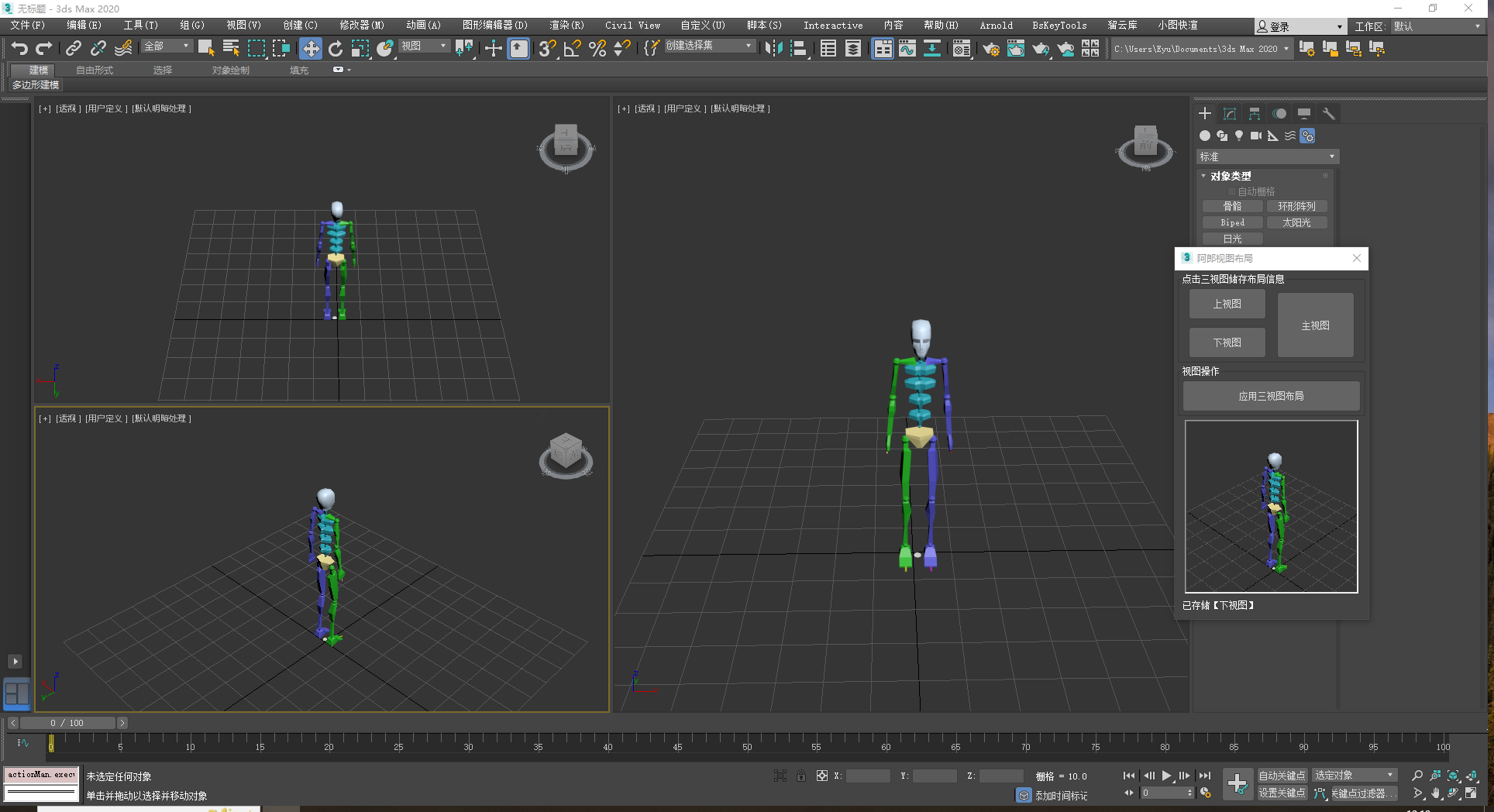Click the 应用三视图布局 button
The image size is (1494, 812).
[1271, 396]
